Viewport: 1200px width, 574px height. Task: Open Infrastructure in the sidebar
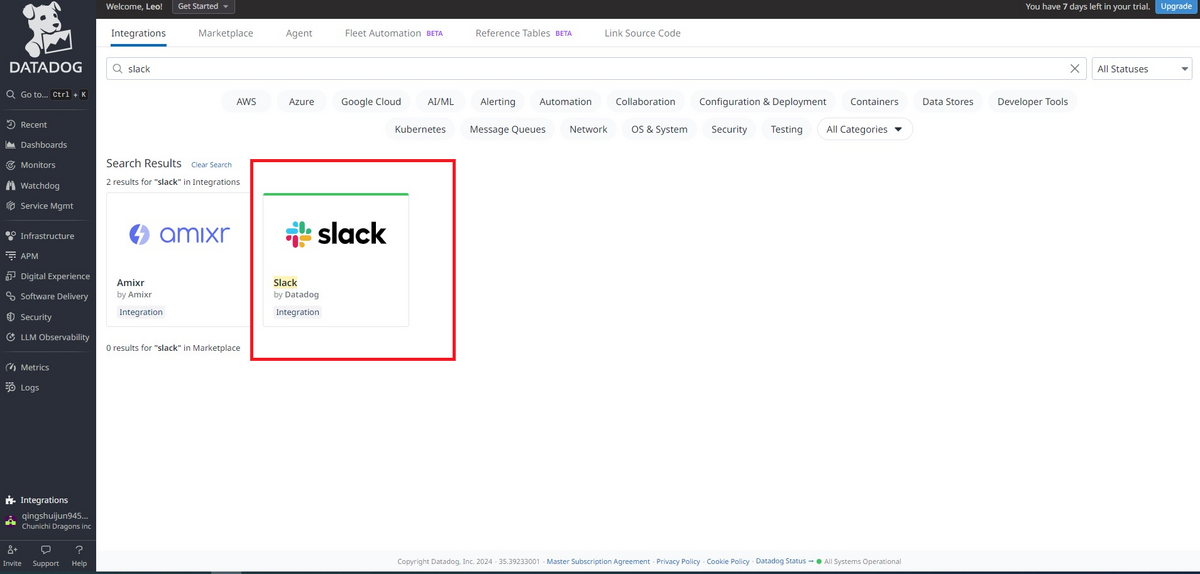click(48, 236)
